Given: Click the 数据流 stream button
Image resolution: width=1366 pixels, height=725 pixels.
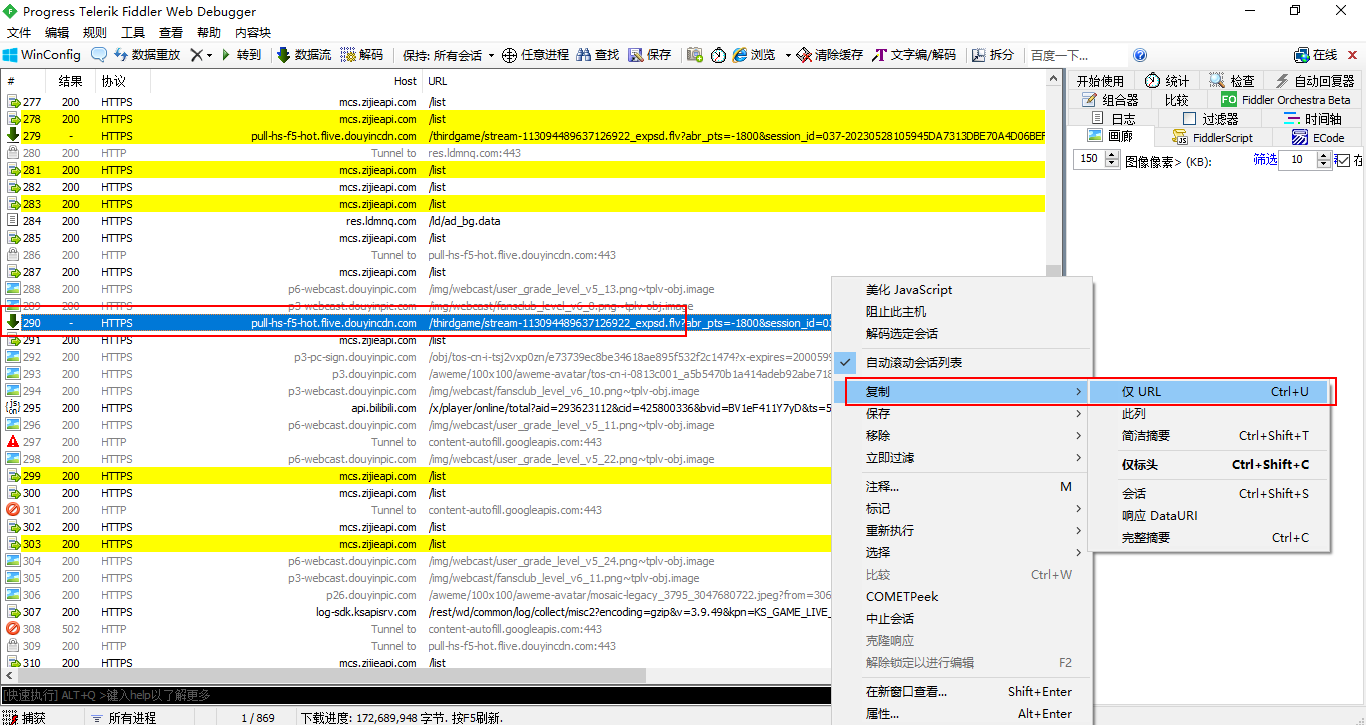Looking at the screenshot, I should tap(304, 55).
